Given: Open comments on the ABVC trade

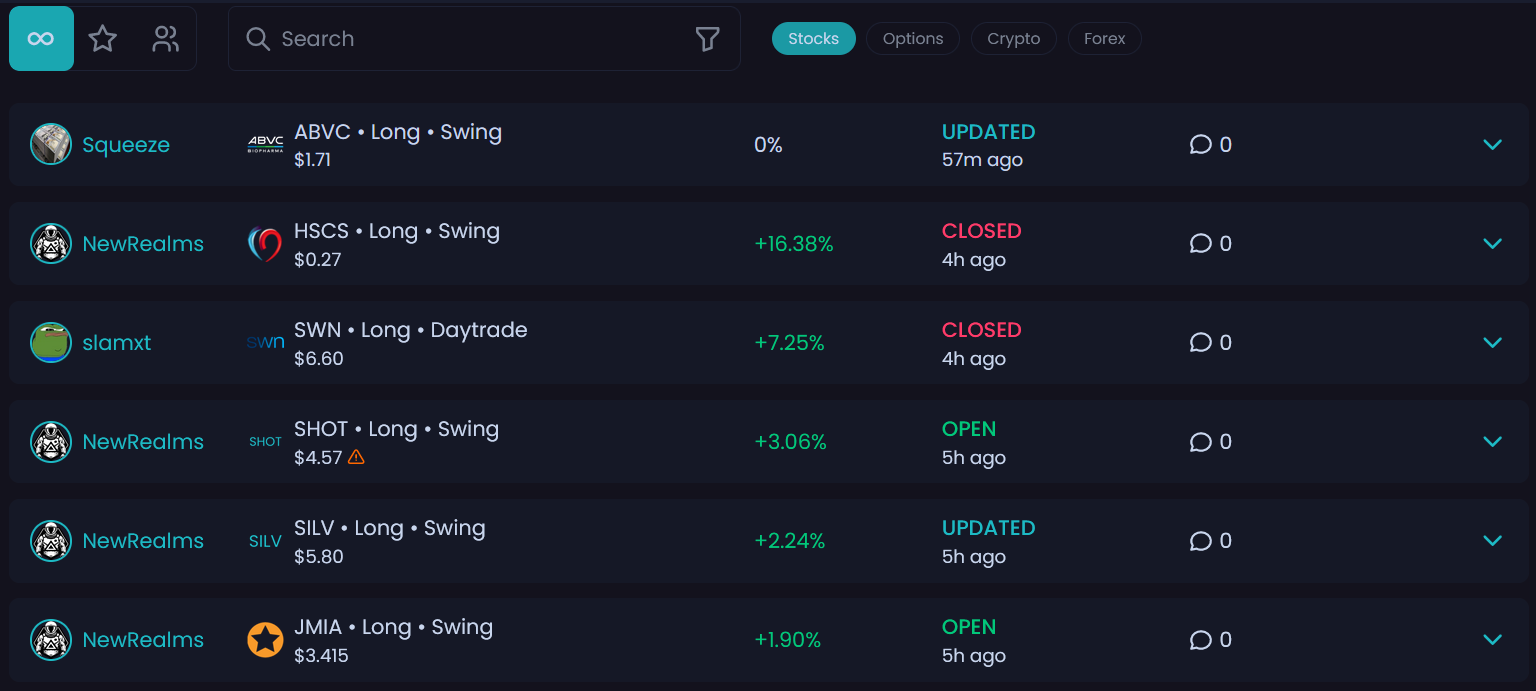Looking at the screenshot, I should point(1200,144).
